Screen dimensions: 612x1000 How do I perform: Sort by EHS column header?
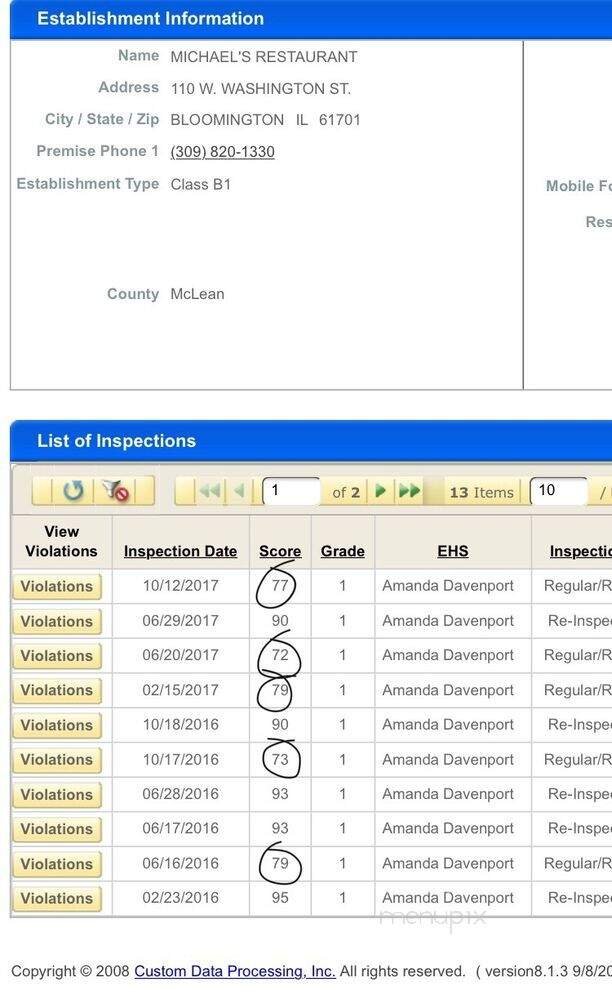pyautogui.click(x=452, y=551)
